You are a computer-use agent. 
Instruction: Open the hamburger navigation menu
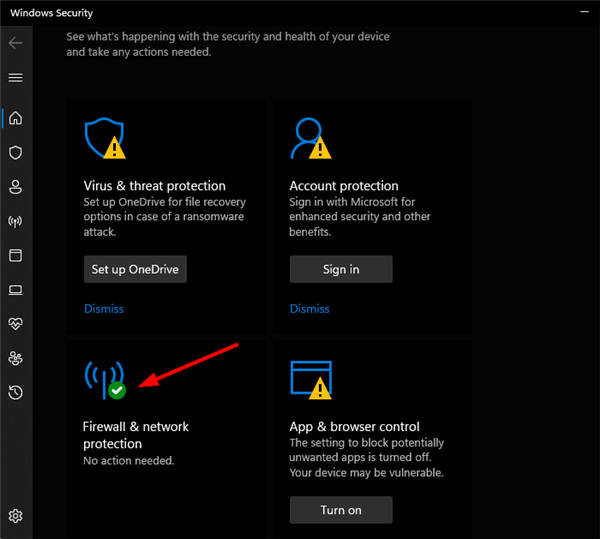(15, 78)
